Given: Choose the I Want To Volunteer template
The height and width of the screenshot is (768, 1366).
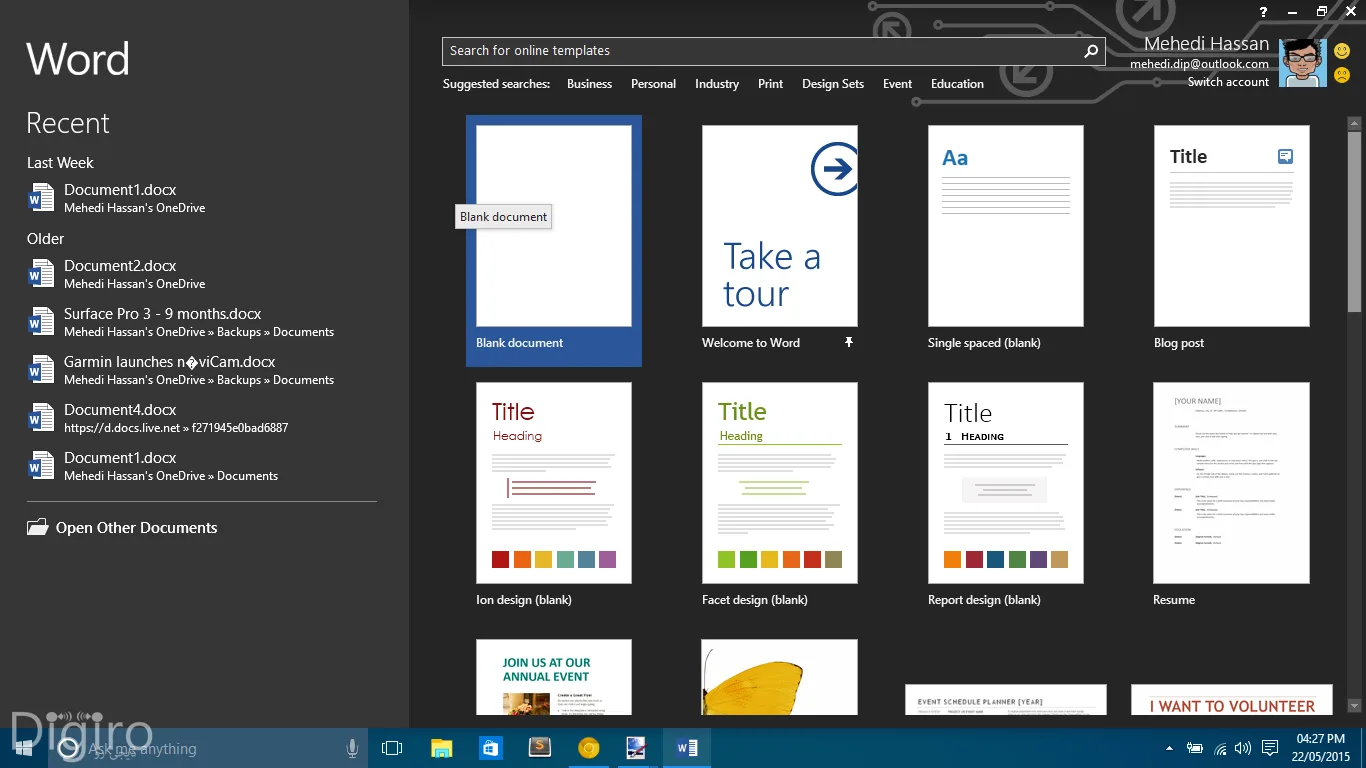Looking at the screenshot, I should coord(1232,699).
